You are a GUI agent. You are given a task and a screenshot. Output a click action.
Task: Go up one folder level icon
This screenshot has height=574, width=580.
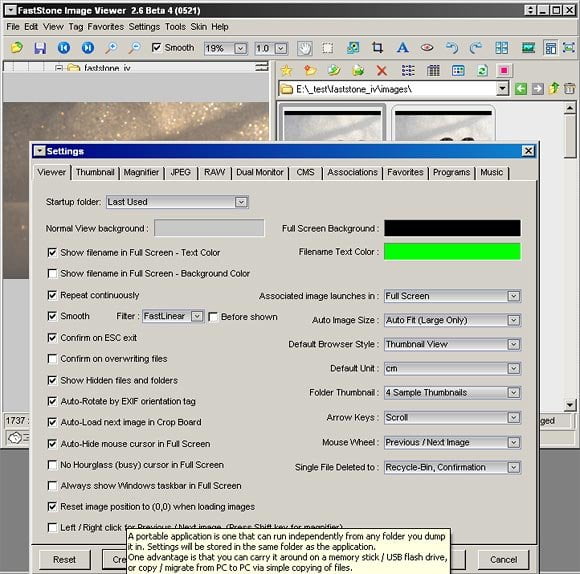point(554,89)
